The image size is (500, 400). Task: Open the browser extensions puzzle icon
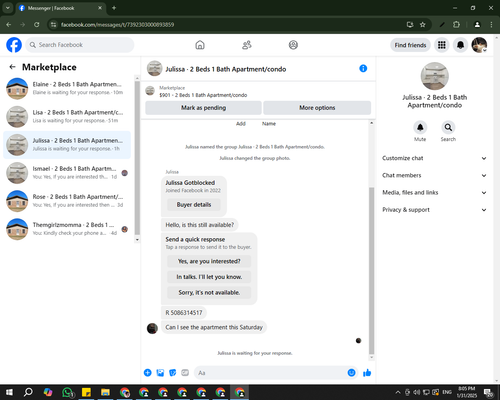click(x=456, y=25)
